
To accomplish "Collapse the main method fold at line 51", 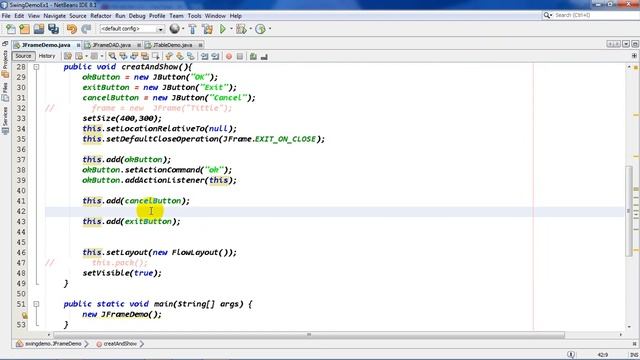I will click(x=36, y=304).
